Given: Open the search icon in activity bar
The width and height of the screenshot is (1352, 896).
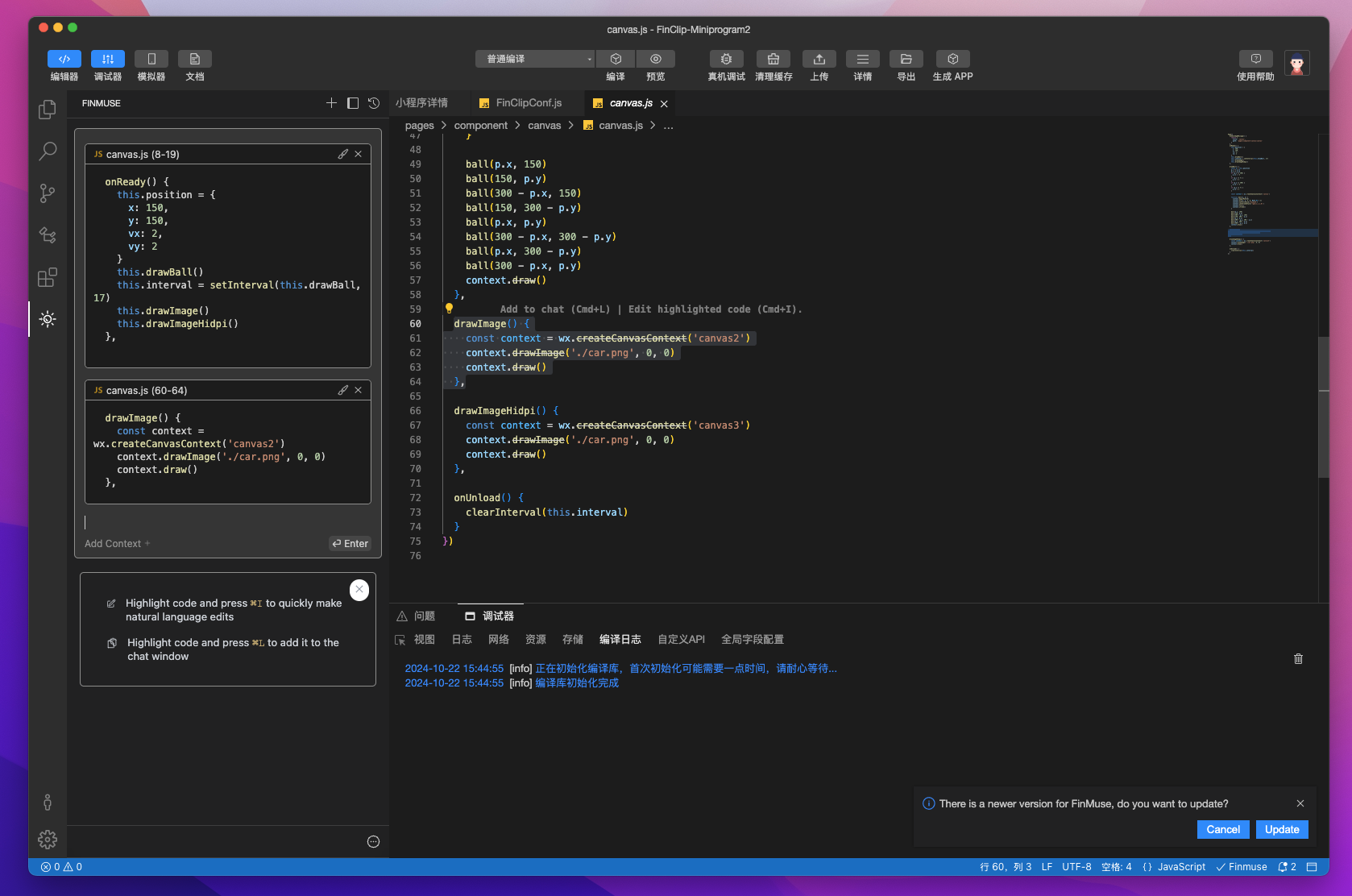Looking at the screenshot, I should point(48,151).
